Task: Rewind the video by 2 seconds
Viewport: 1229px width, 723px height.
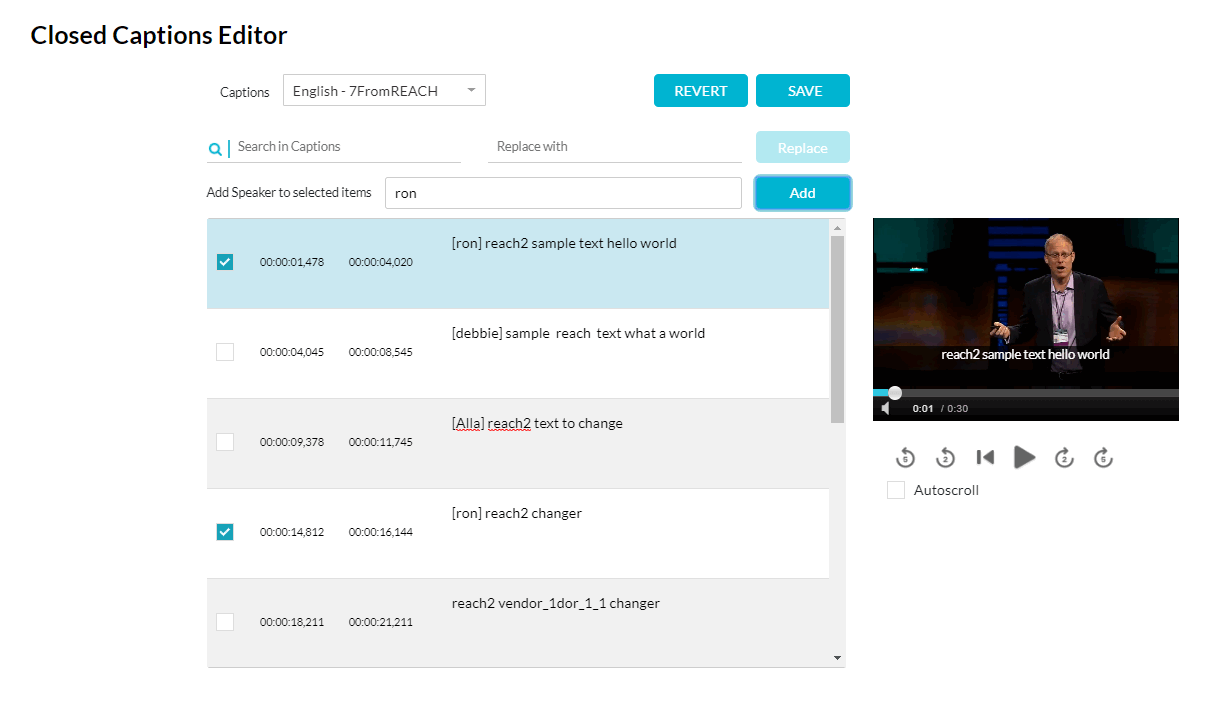Action: [x=944, y=458]
